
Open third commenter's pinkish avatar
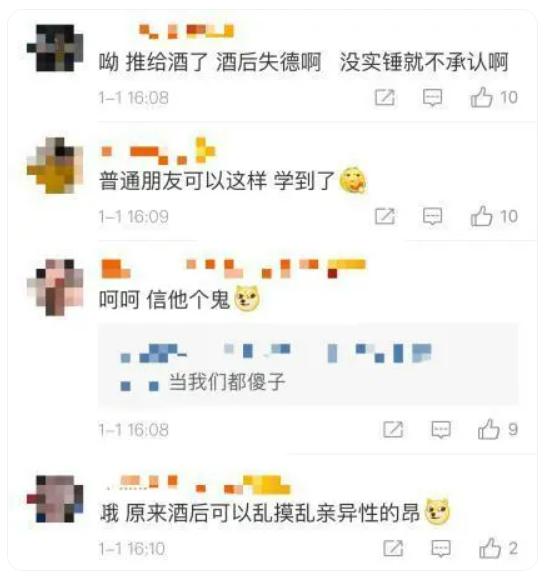pos(55,287)
